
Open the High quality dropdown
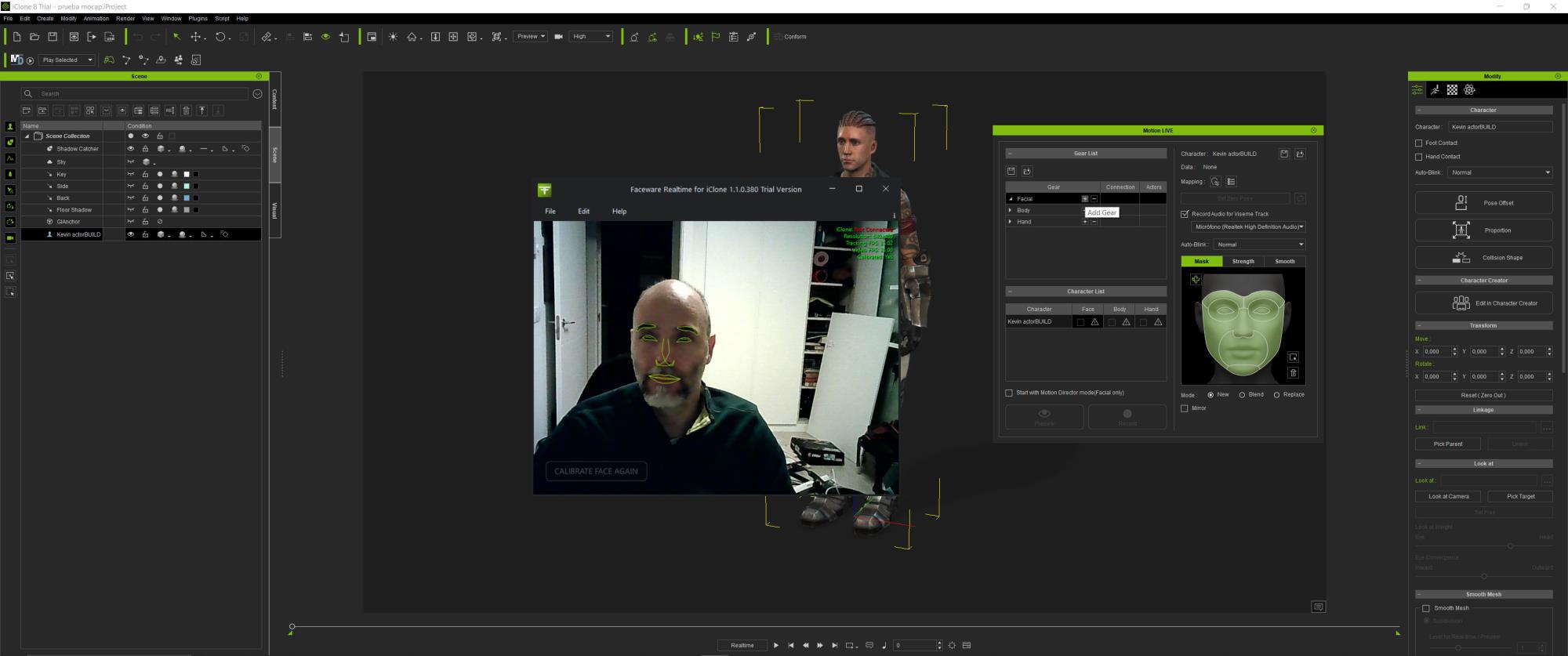590,36
